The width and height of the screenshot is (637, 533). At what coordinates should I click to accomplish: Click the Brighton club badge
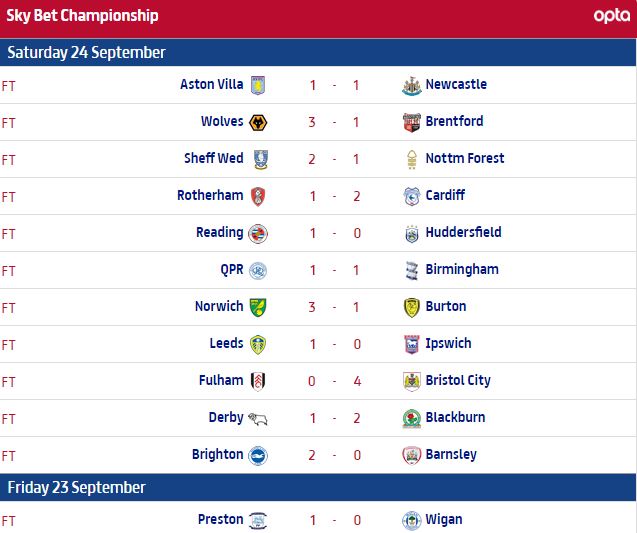tap(258, 455)
